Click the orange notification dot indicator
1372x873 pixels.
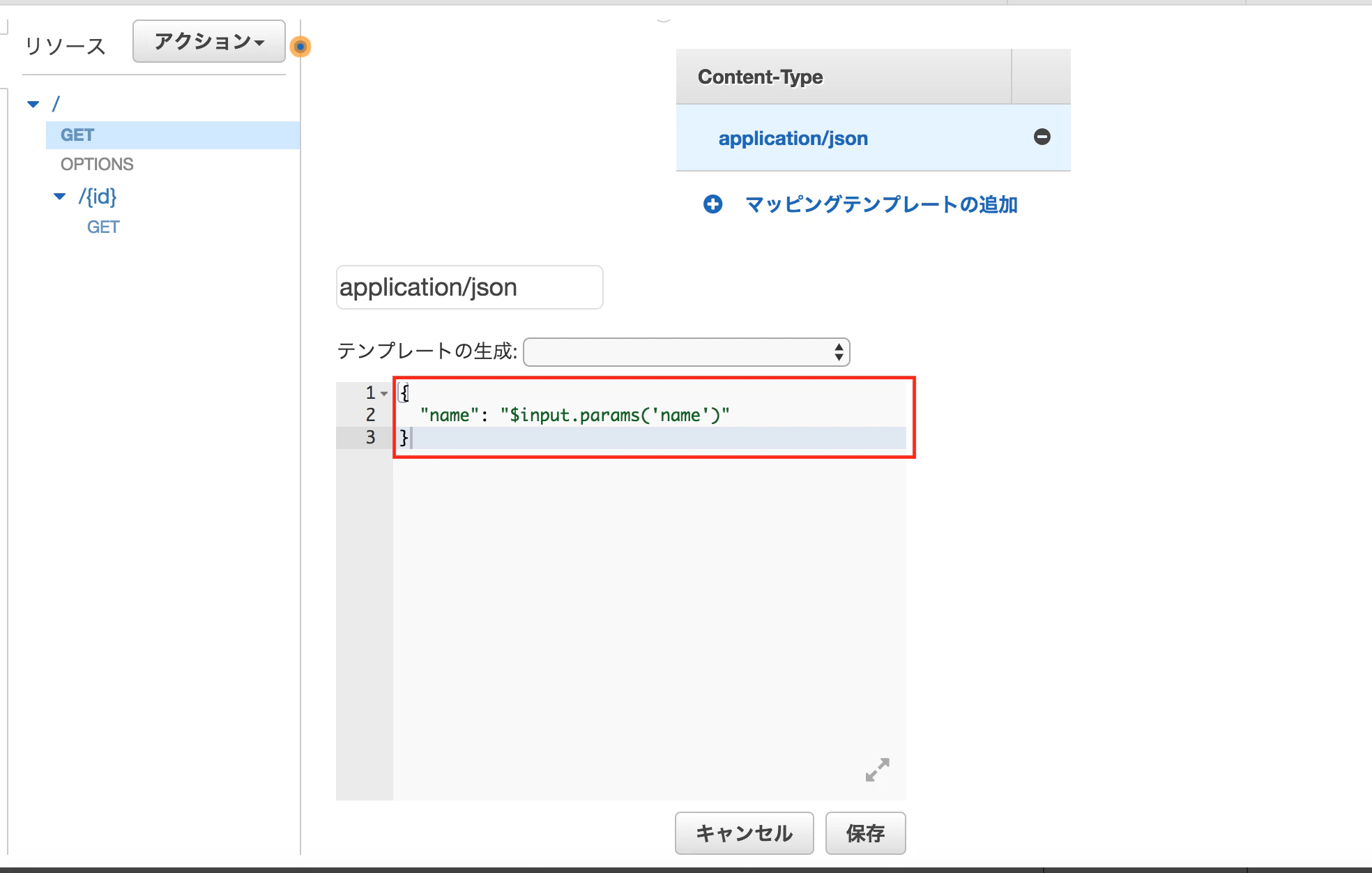pyautogui.click(x=300, y=47)
